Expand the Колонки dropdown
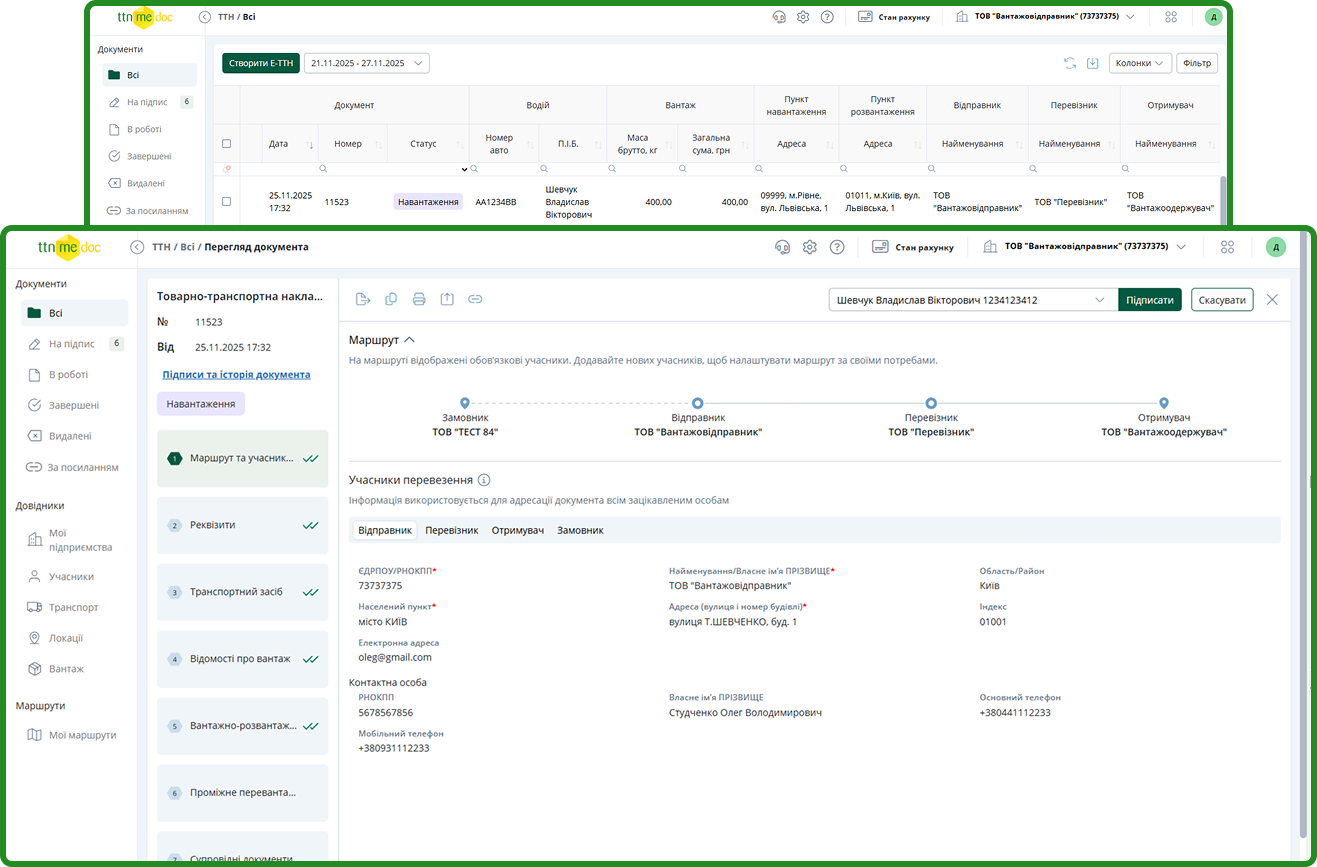This screenshot has height=867, width=1317. click(1140, 63)
